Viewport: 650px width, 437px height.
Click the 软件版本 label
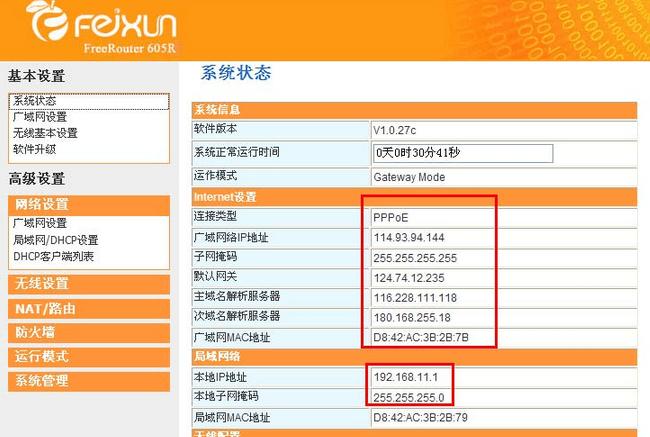tap(215, 129)
